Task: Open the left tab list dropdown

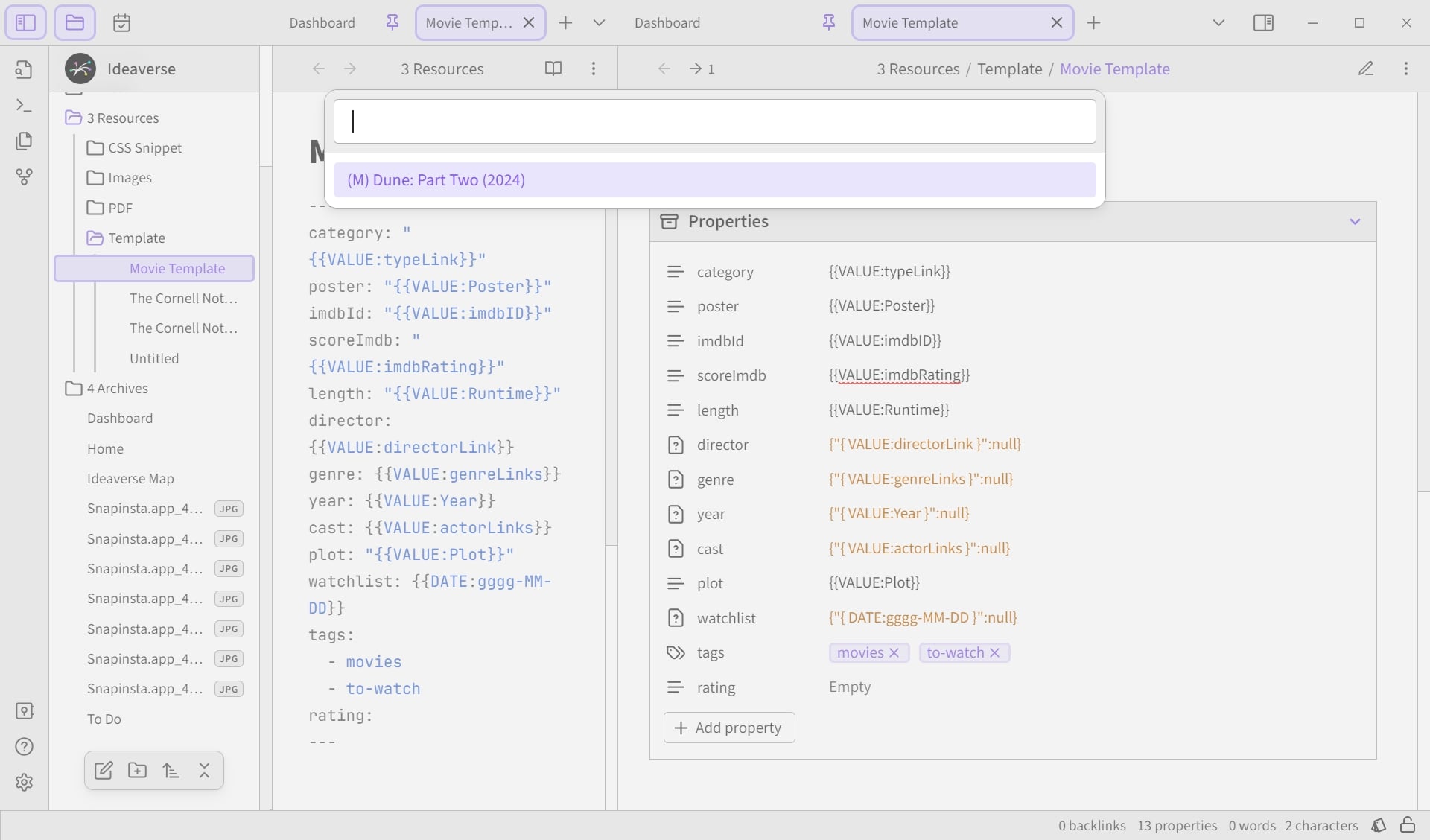Action: (x=598, y=22)
